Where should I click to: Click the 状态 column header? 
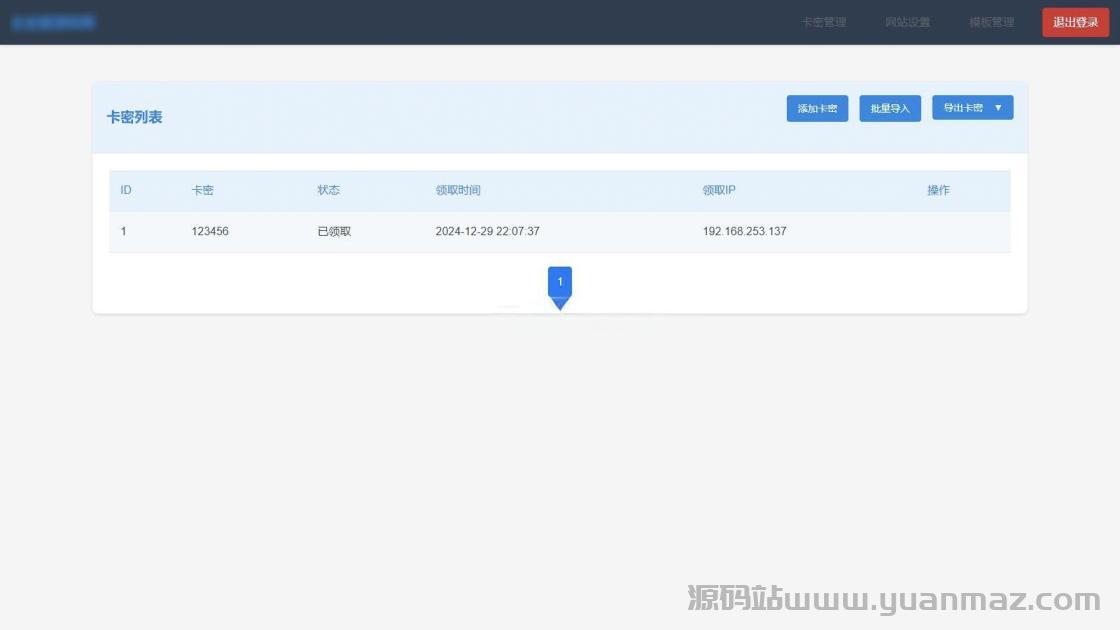(x=329, y=190)
